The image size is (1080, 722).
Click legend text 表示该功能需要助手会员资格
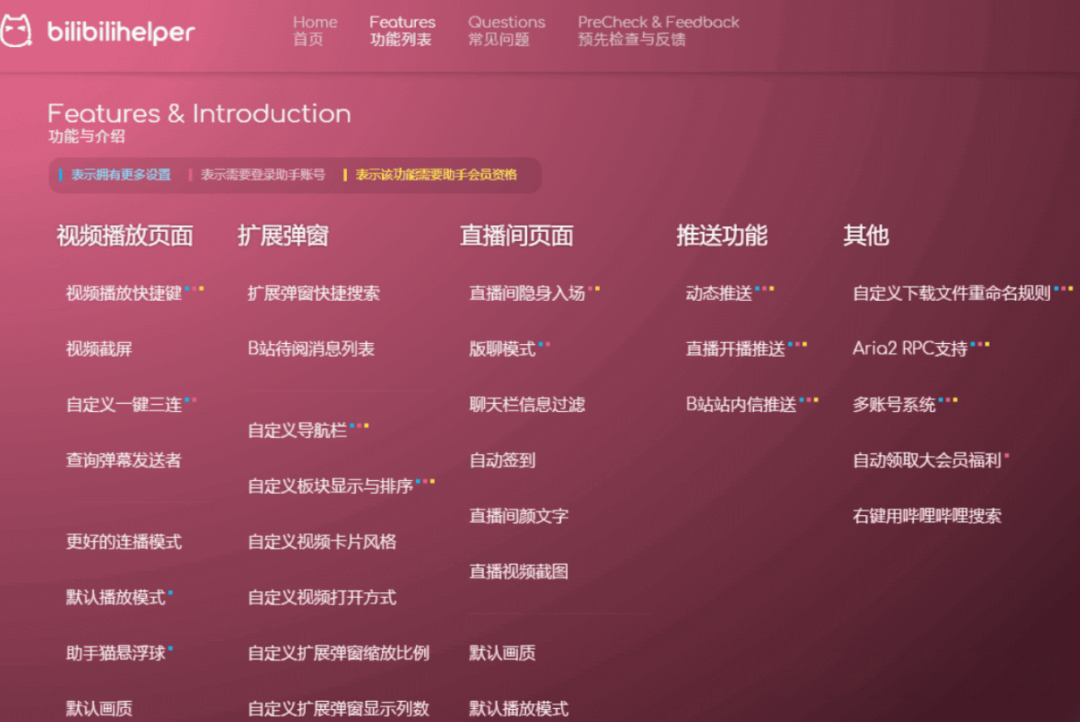436,175
